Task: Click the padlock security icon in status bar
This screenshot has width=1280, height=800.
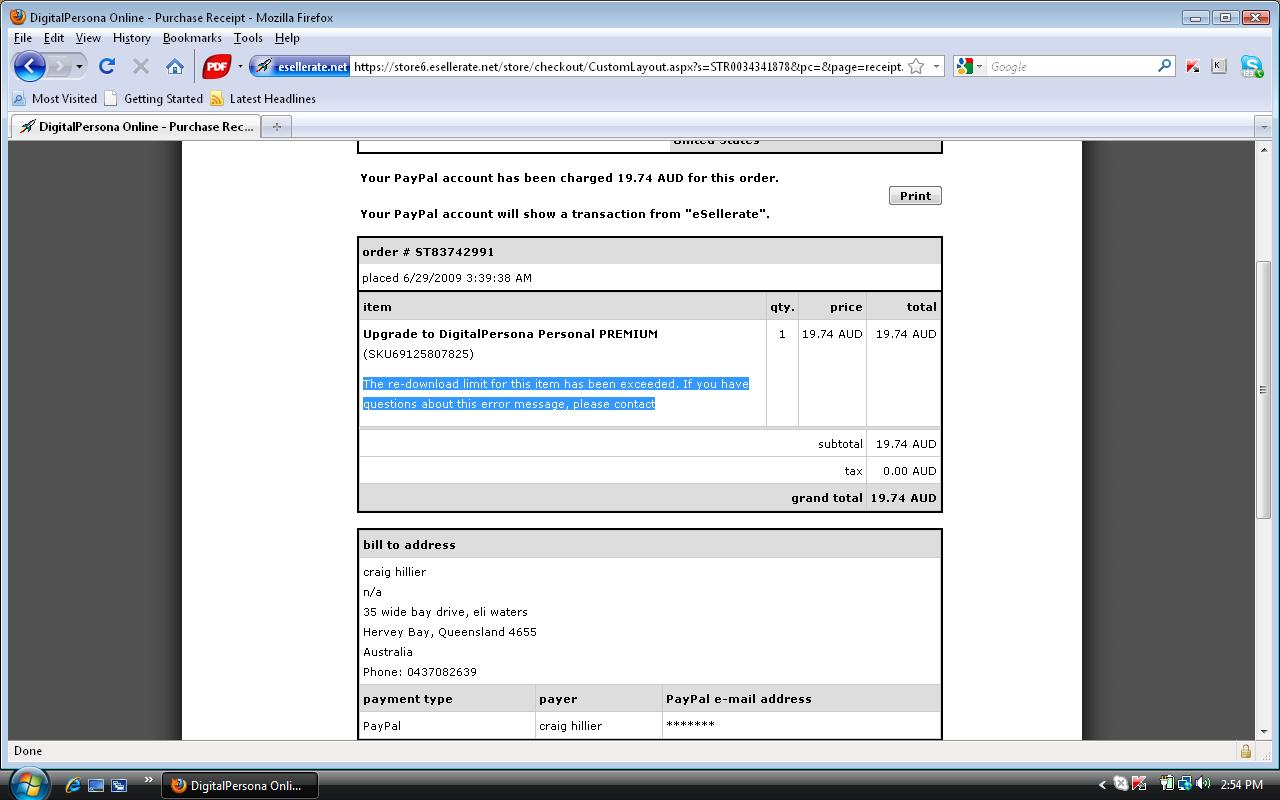Action: pos(1245,751)
